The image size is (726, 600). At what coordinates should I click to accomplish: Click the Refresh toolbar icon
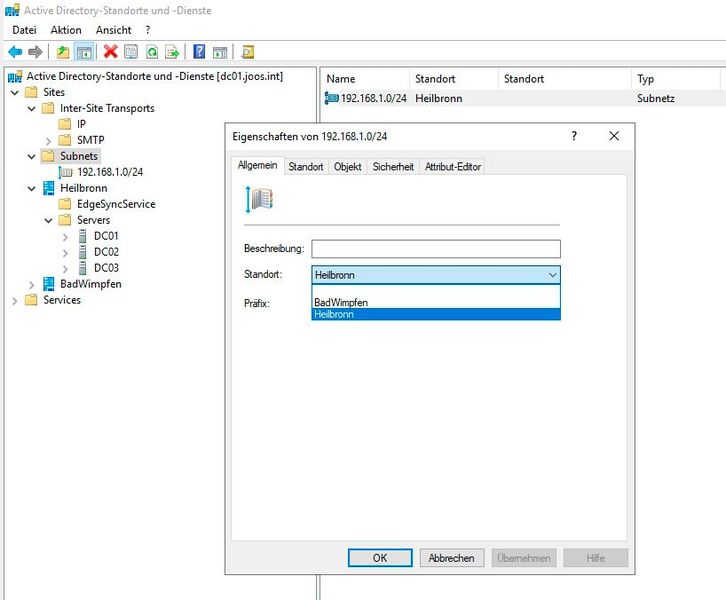(x=152, y=52)
